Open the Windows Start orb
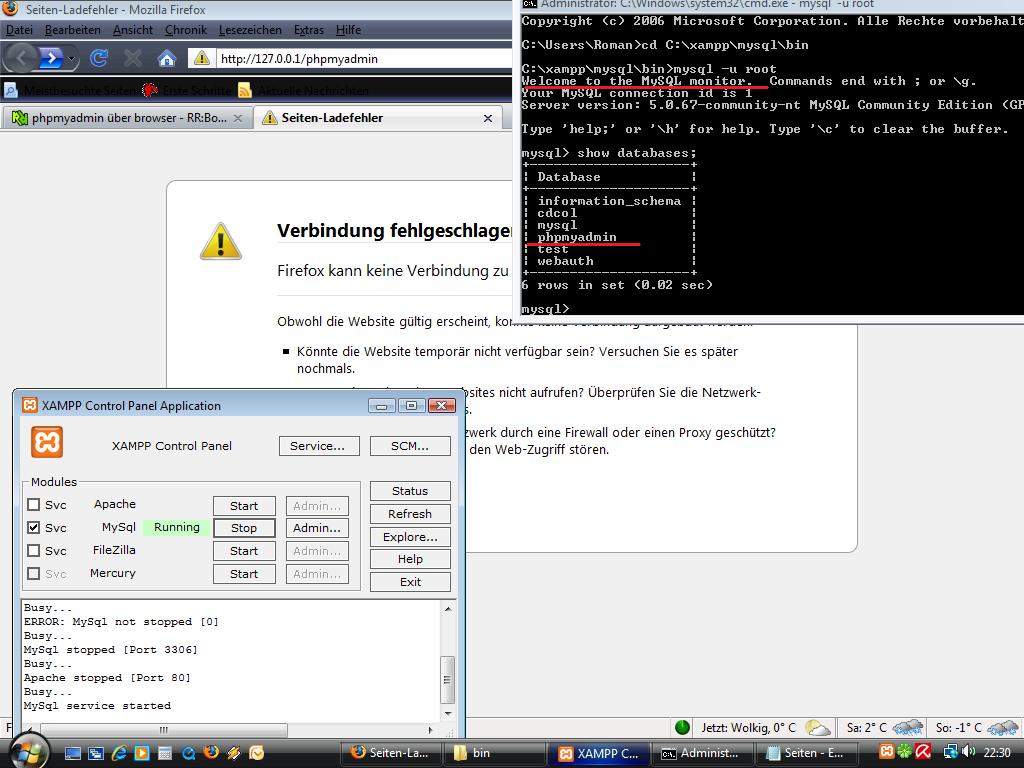The width and height of the screenshot is (1024, 768). tap(29, 751)
